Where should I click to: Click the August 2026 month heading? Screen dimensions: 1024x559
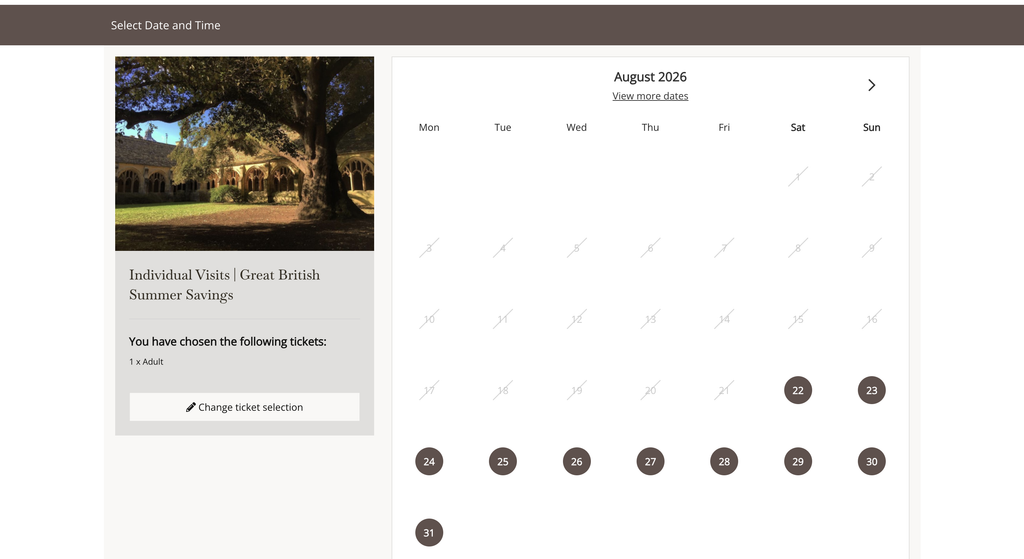[x=650, y=76]
